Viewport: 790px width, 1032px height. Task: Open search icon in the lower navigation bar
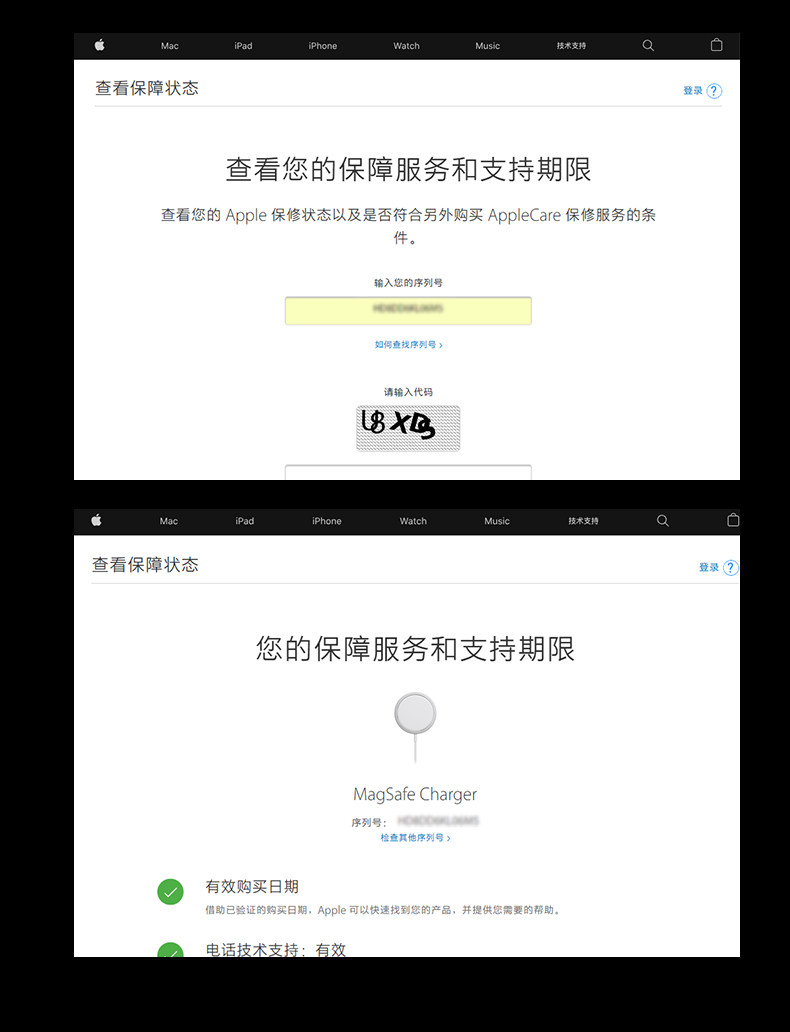click(663, 521)
